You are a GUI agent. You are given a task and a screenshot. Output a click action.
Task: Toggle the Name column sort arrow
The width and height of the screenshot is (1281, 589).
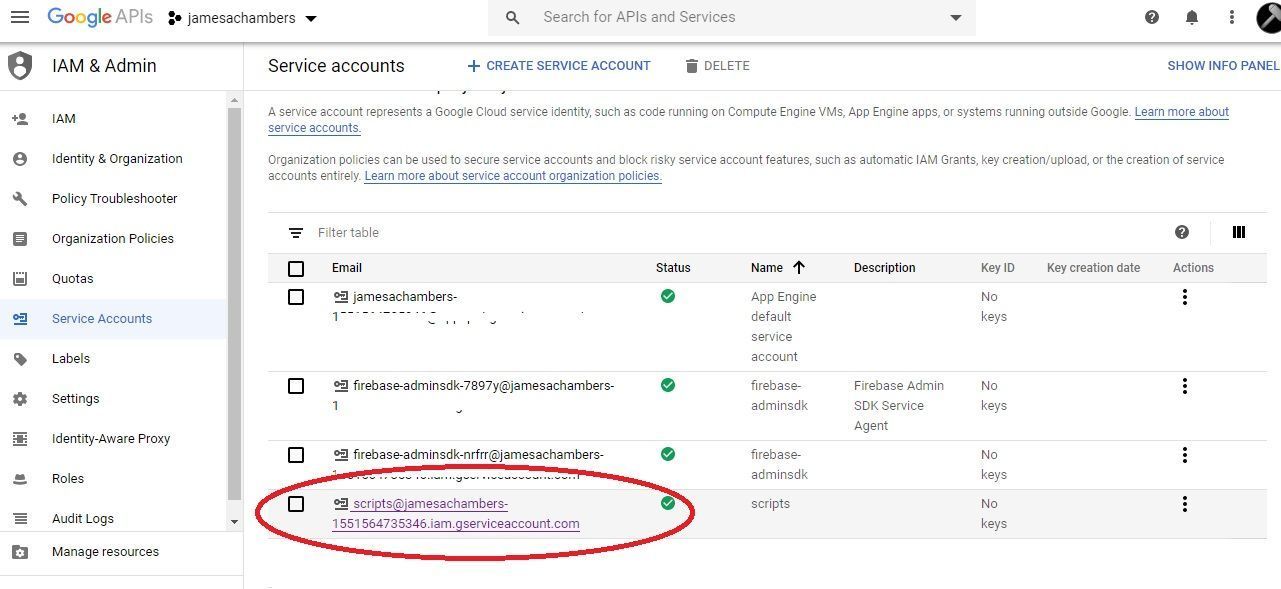[x=800, y=267]
